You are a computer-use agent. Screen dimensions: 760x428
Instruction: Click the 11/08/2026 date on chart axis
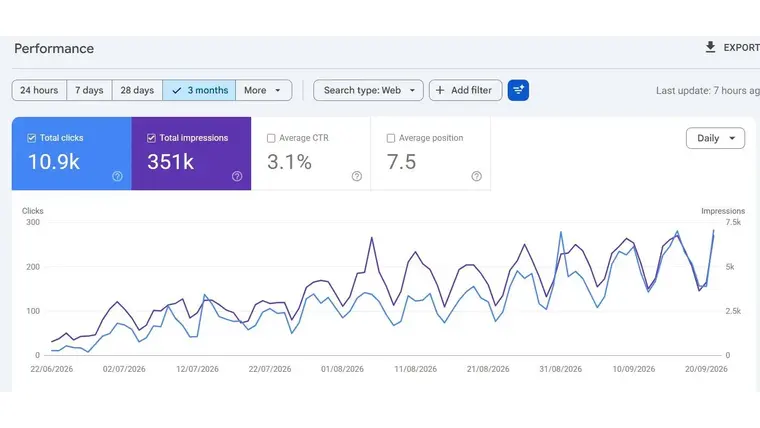[x=415, y=369]
